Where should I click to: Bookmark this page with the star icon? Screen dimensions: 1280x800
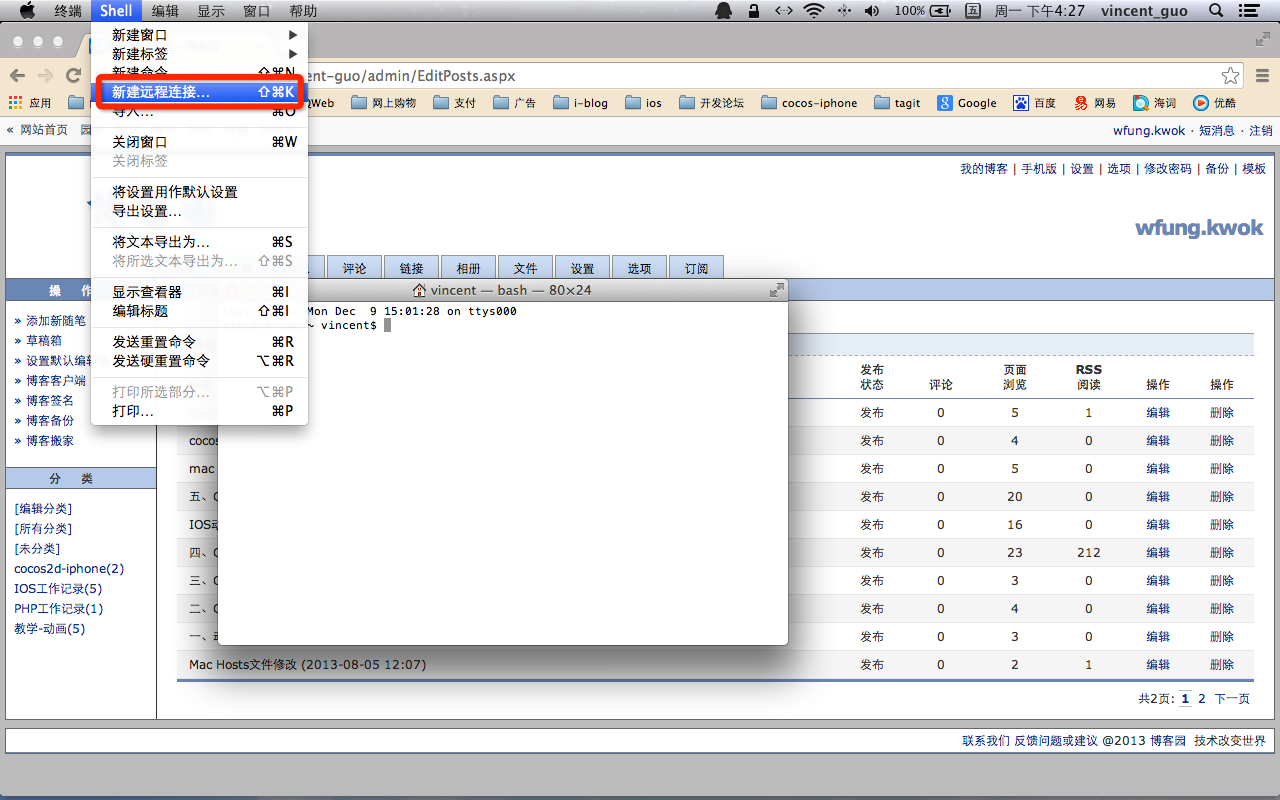(1230, 76)
